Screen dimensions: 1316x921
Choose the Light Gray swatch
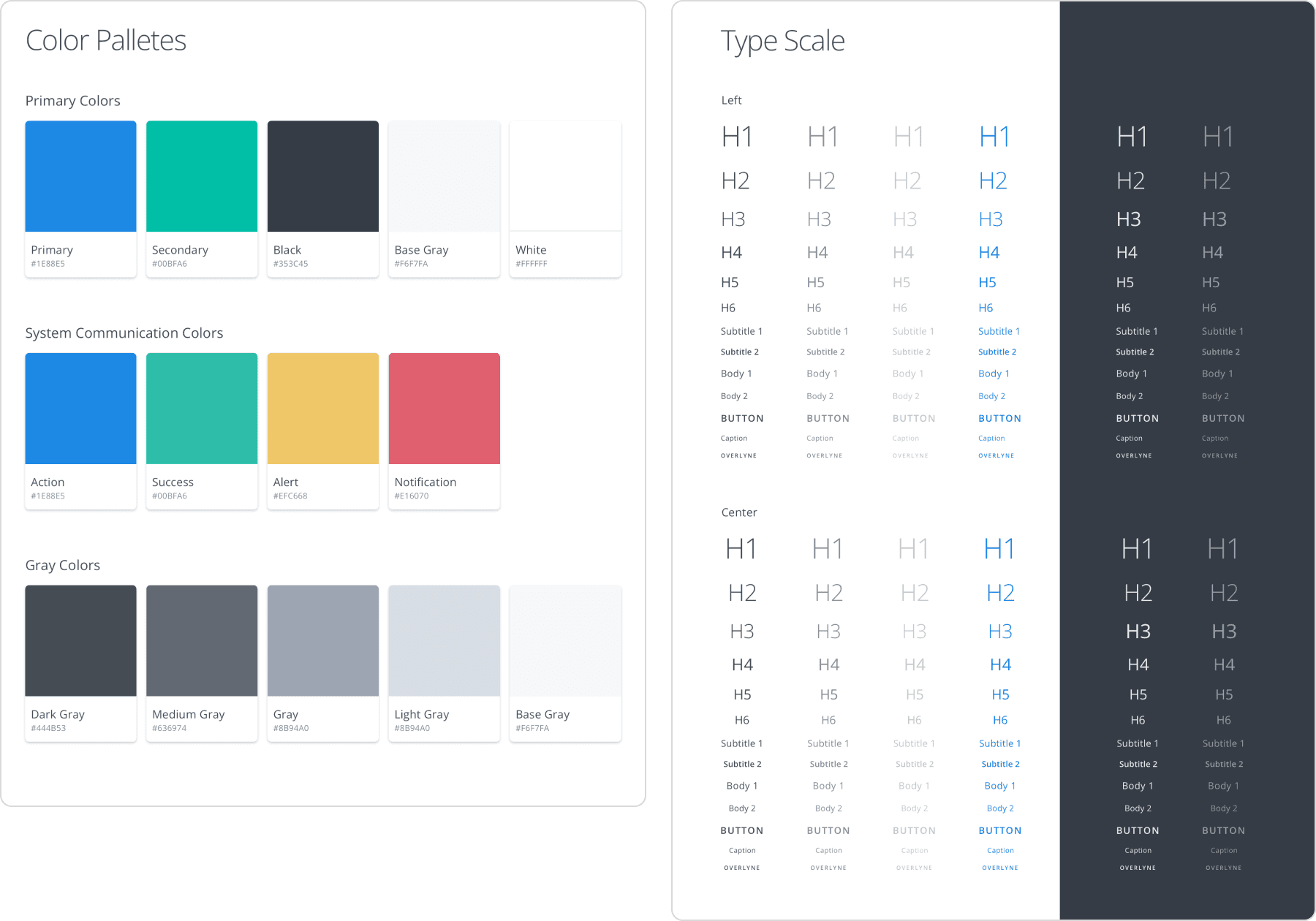445,641
